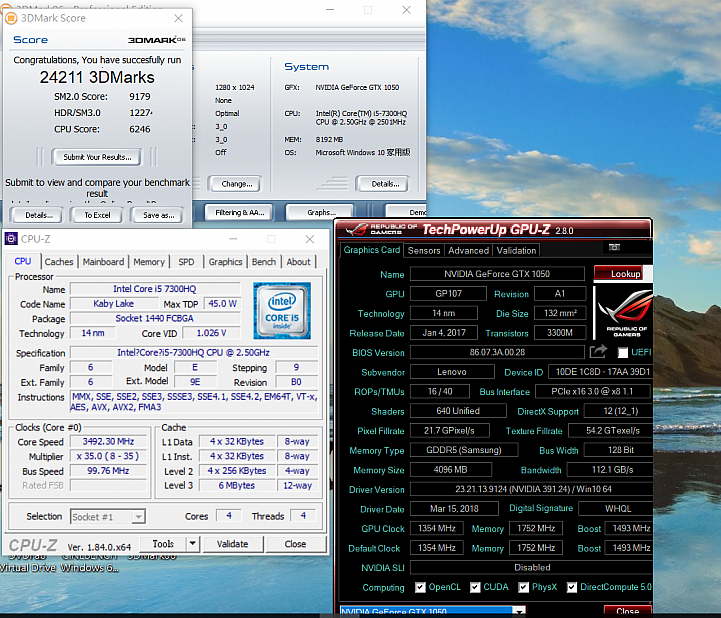The height and width of the screenshot is (618, 721).
Task: Open the Advanced tab in GPU-Z
Action: click(469, 251)
